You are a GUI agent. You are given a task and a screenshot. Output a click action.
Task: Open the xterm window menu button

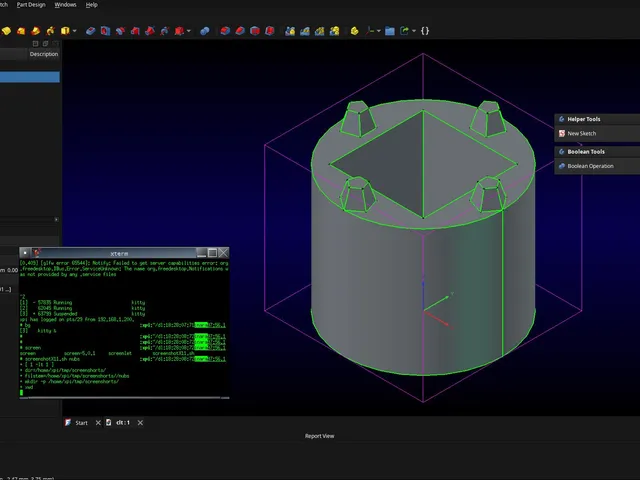click(25, 253)
